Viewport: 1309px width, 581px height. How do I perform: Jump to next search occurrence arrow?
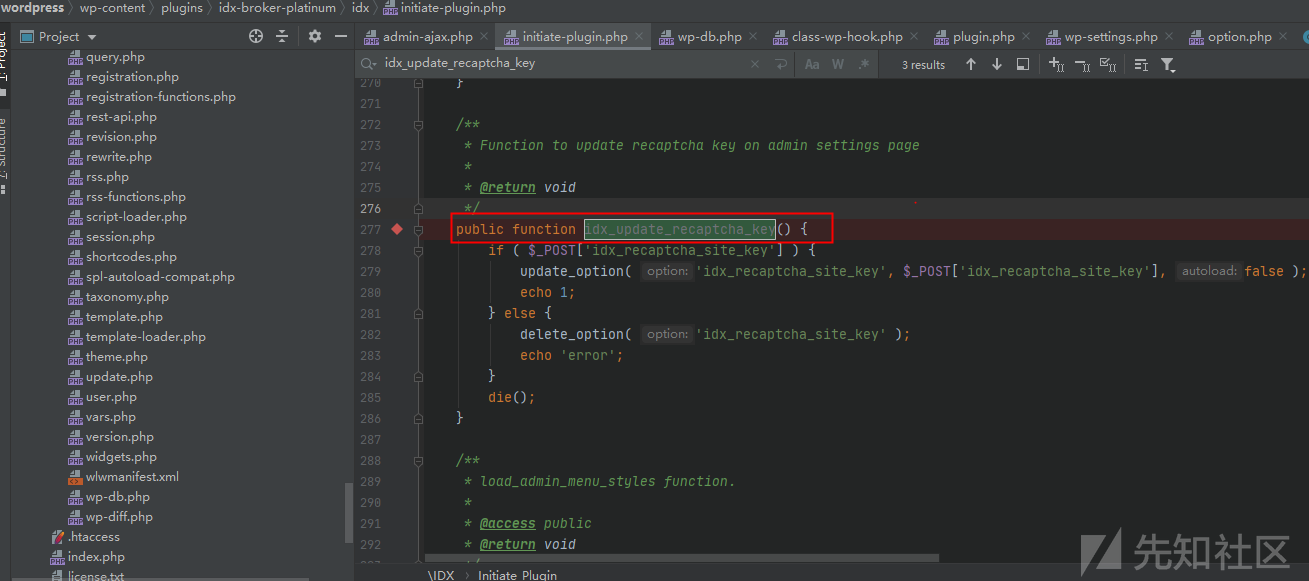[x=996, y=64]
